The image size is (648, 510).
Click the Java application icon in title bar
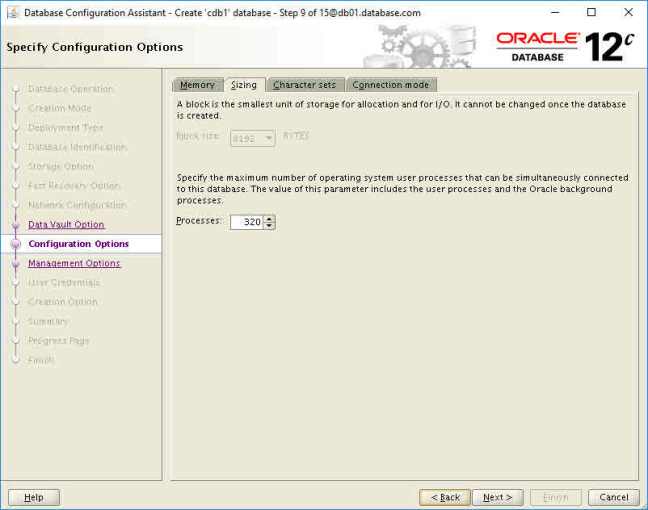click(x=11, y=12)
